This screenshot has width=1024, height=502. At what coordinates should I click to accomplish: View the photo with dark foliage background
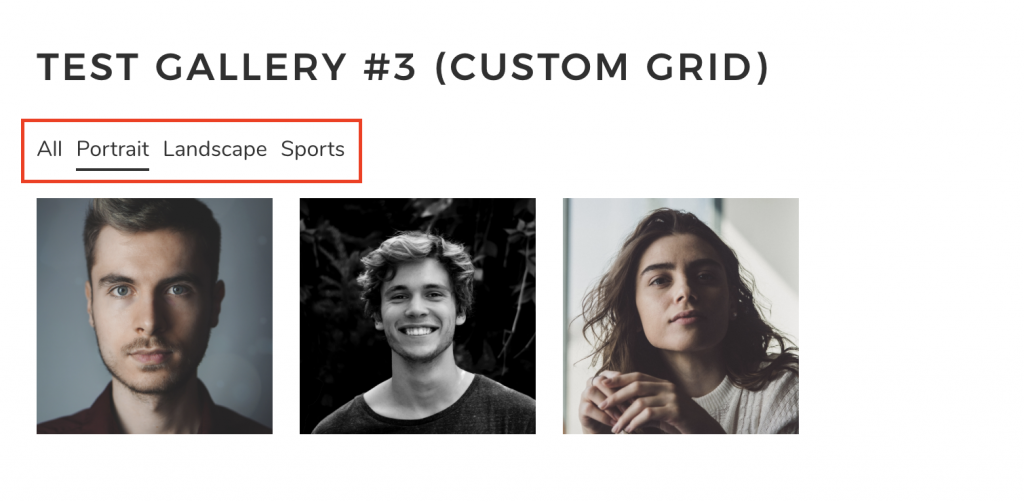418,316
